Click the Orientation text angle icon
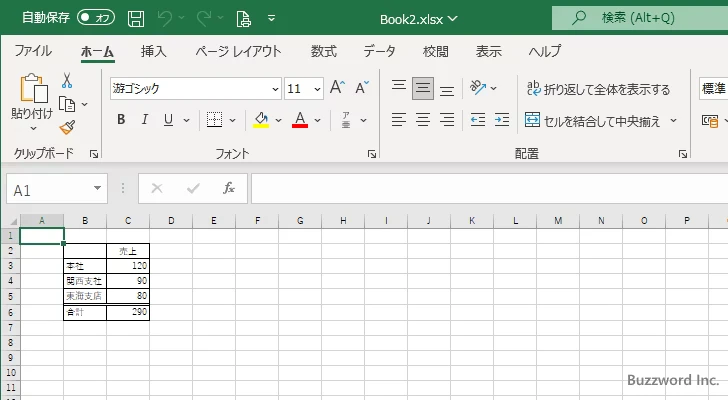728x400 pixels. tap(478, 87)
